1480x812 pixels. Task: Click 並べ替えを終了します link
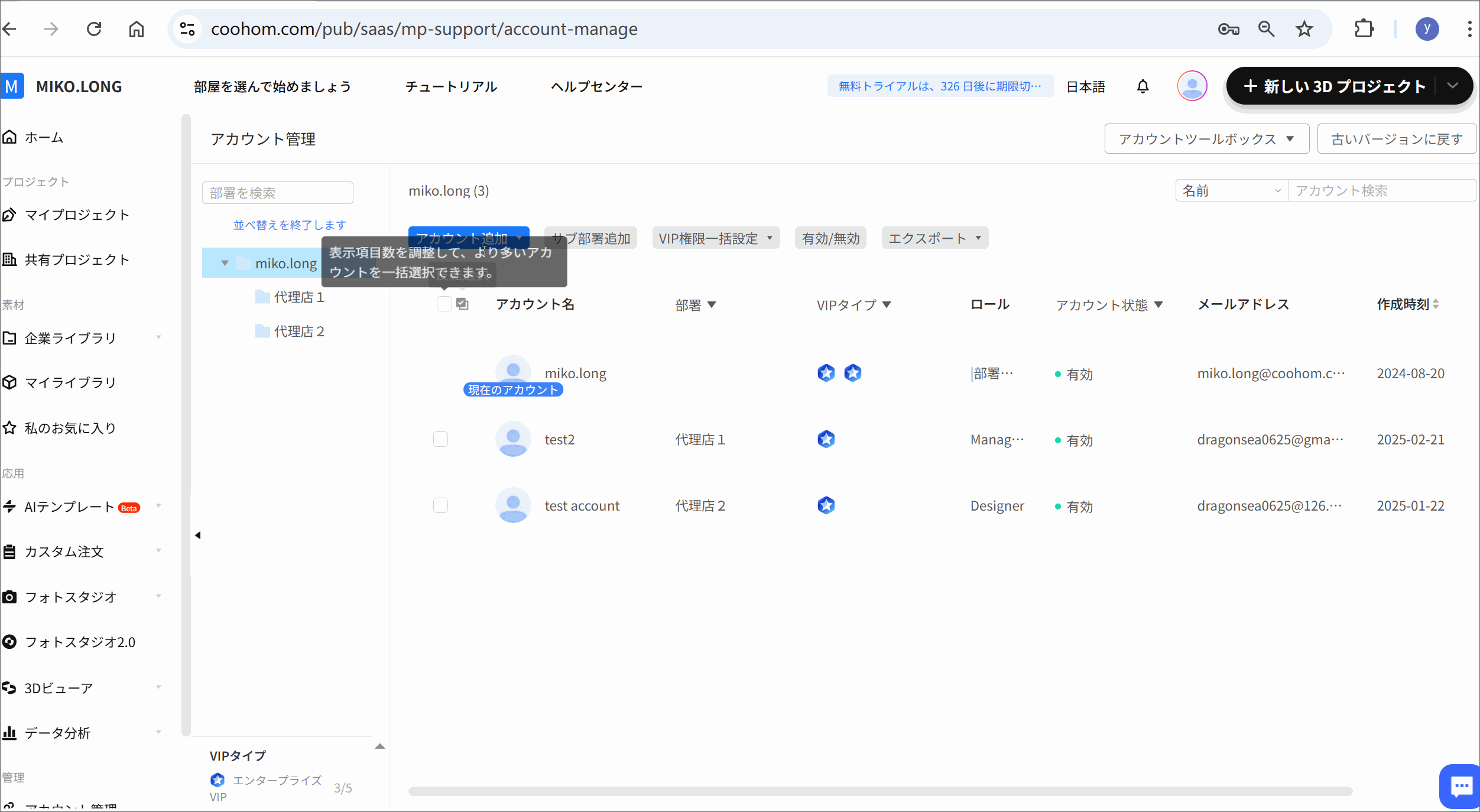coord(290,225)
